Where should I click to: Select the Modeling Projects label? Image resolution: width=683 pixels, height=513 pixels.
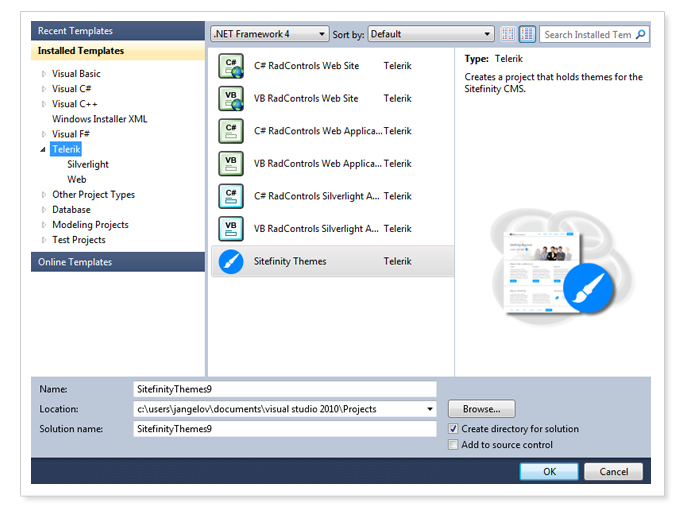90,225
